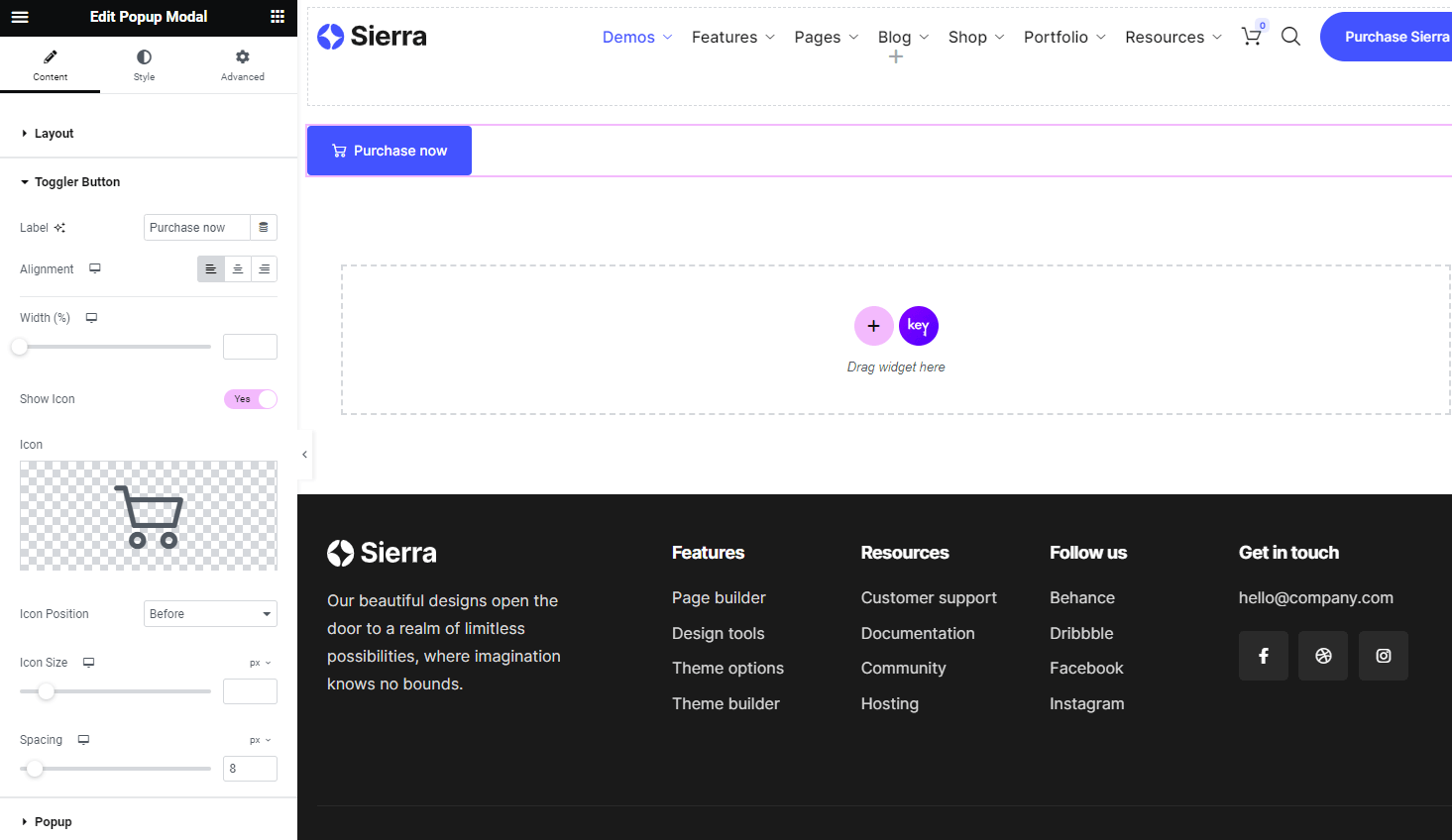Open the Shop menu
The height and width of the screenshot is (840, 1452).
point(976,37)
